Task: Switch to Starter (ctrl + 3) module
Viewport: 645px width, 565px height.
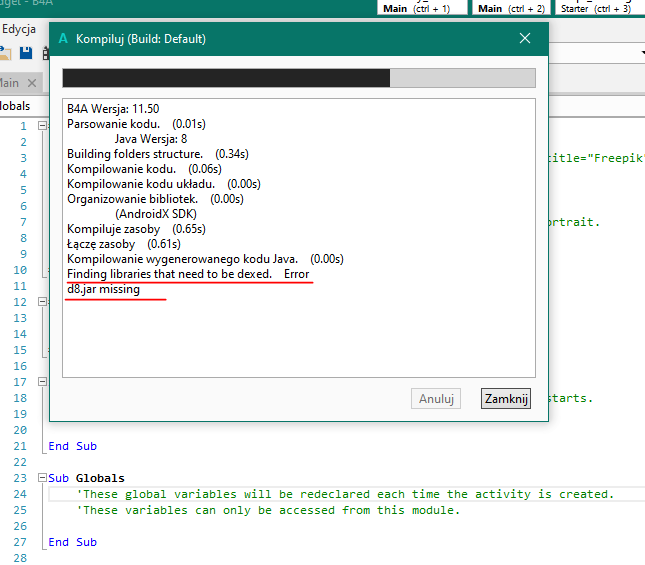Action: (595, 8)
